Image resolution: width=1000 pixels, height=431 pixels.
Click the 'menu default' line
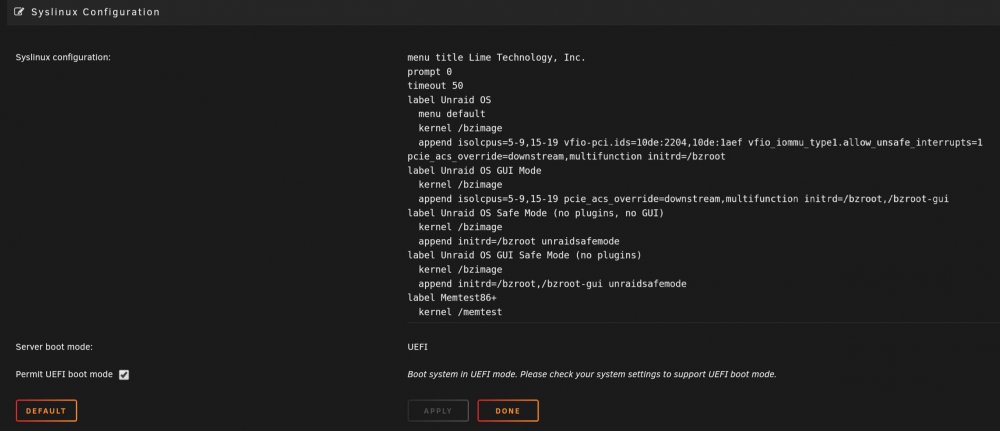[x=452, y=114]
